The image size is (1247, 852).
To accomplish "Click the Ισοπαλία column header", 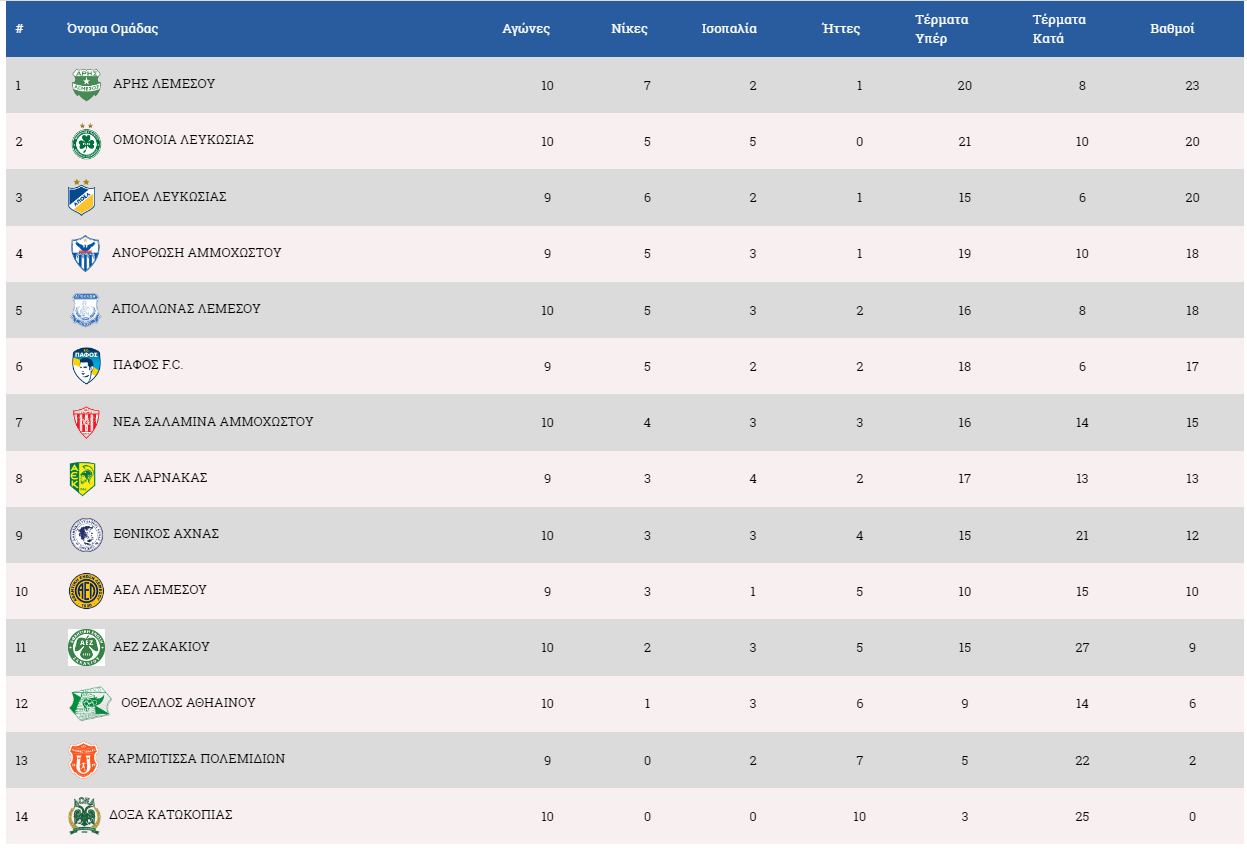I will pyautogui.click(x=729, y=29).
